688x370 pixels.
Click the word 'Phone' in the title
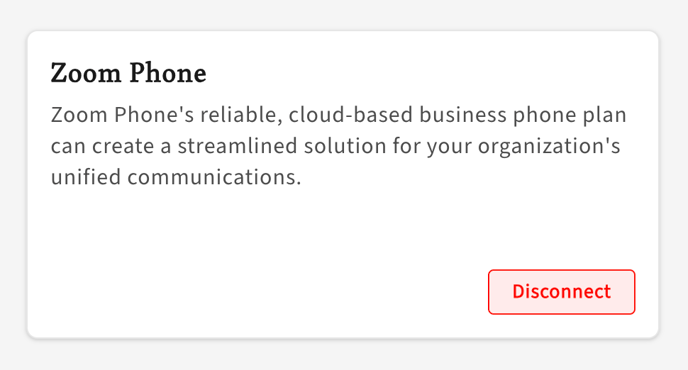click(168, 73)
